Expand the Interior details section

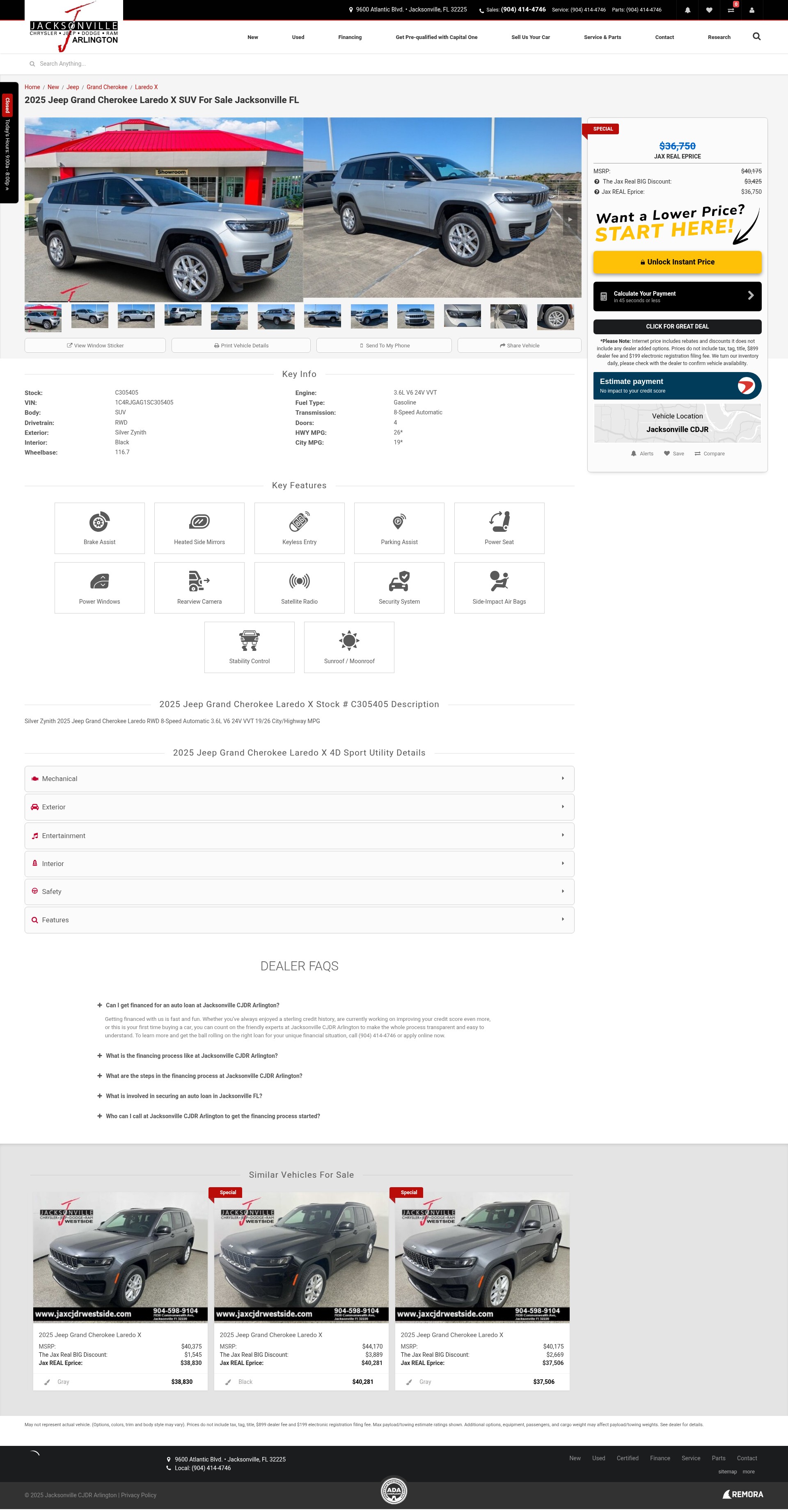[299, 864]
